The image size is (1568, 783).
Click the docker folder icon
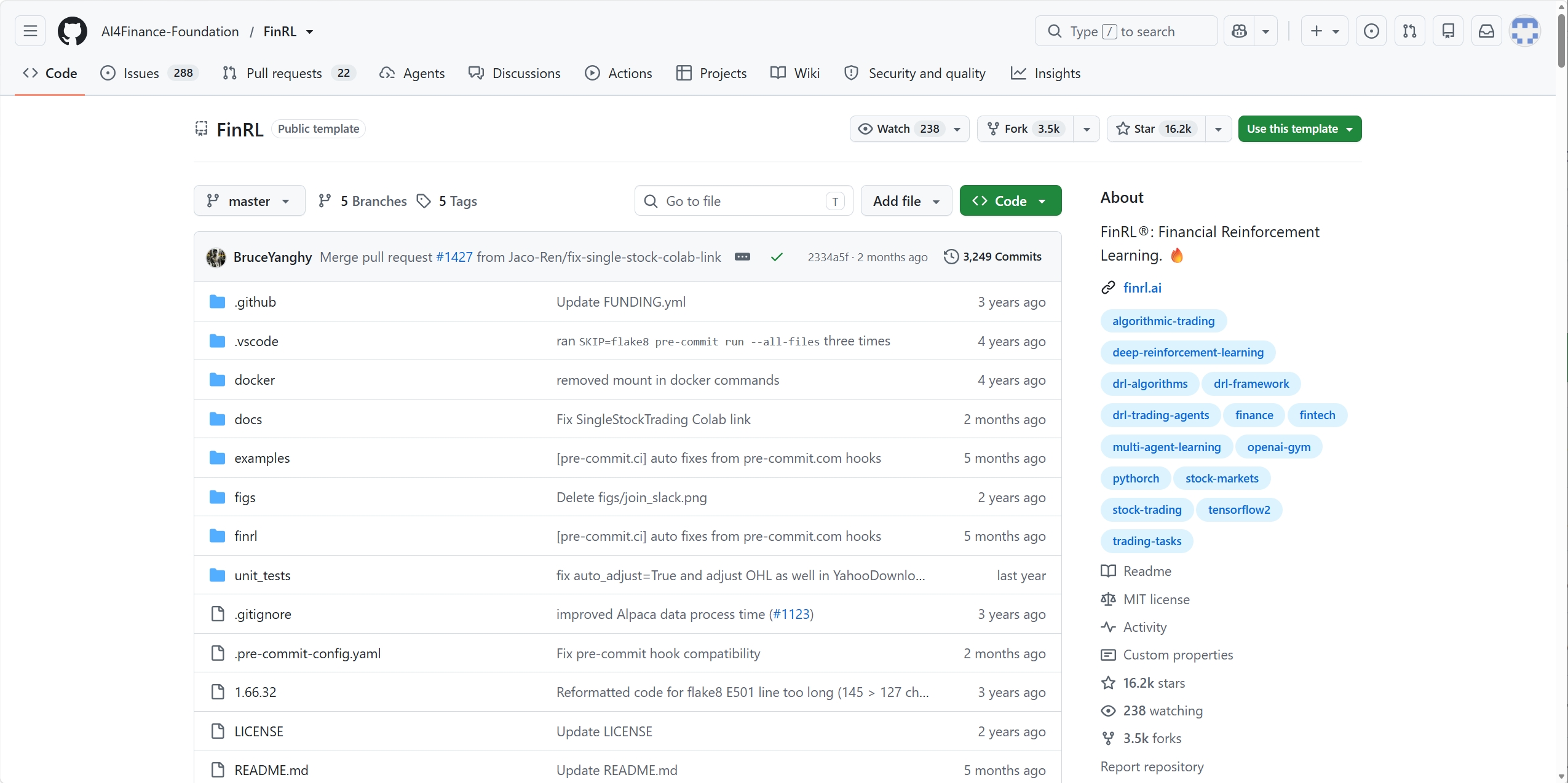tap(217, 380)
